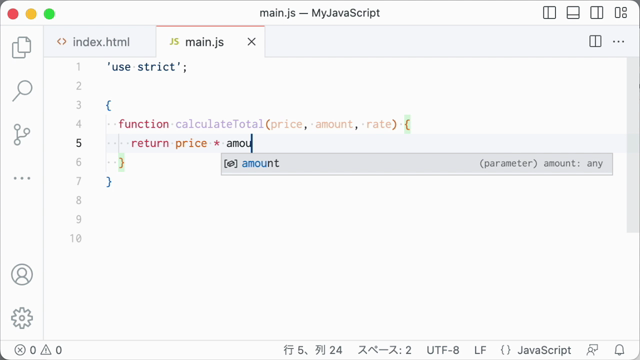
Task: Toggle secondary side bar visibility
Action: pos(597,13)
